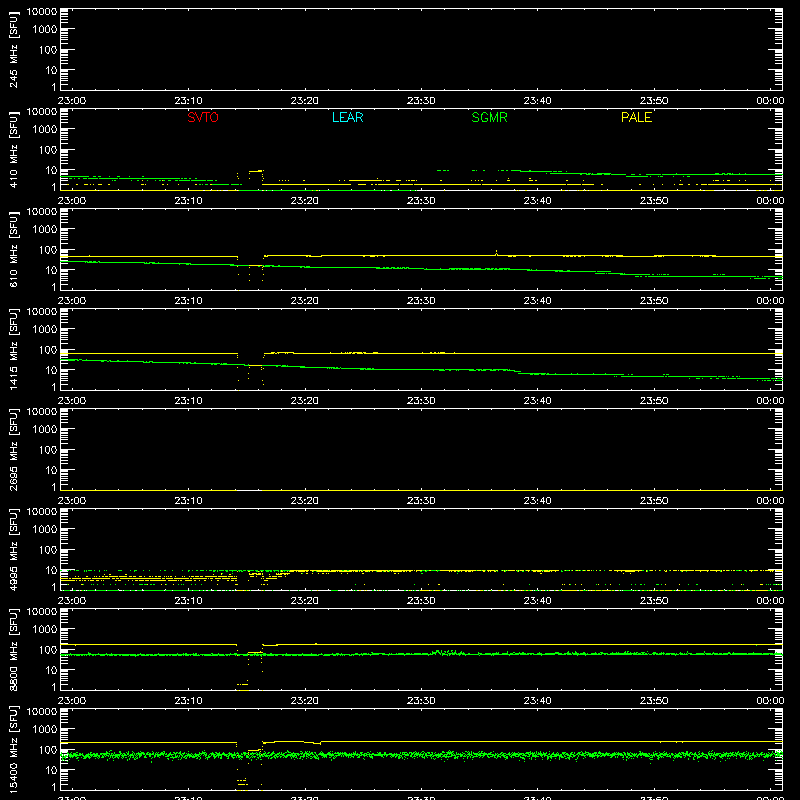
Task: Click the raised yellow step in 410 MHz panel
Action: coord(256,171)
